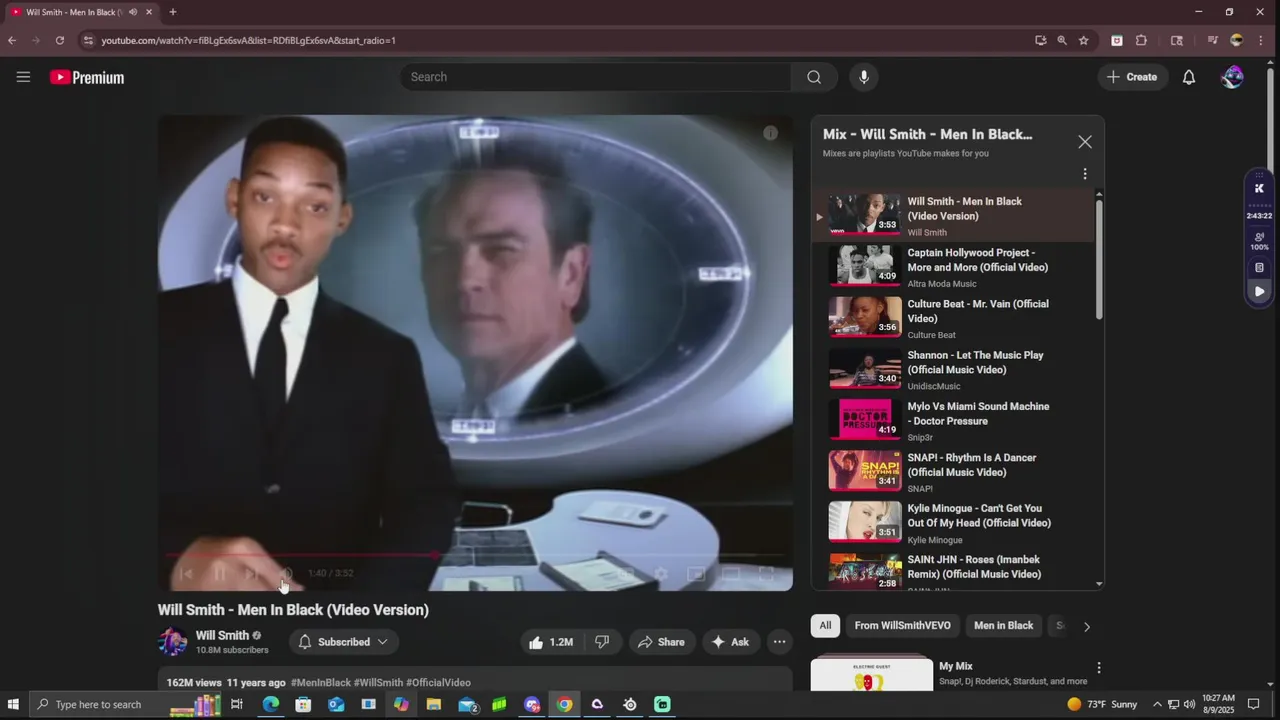
Task: Open the My Mix recommendation title
Action: [956, 666]
